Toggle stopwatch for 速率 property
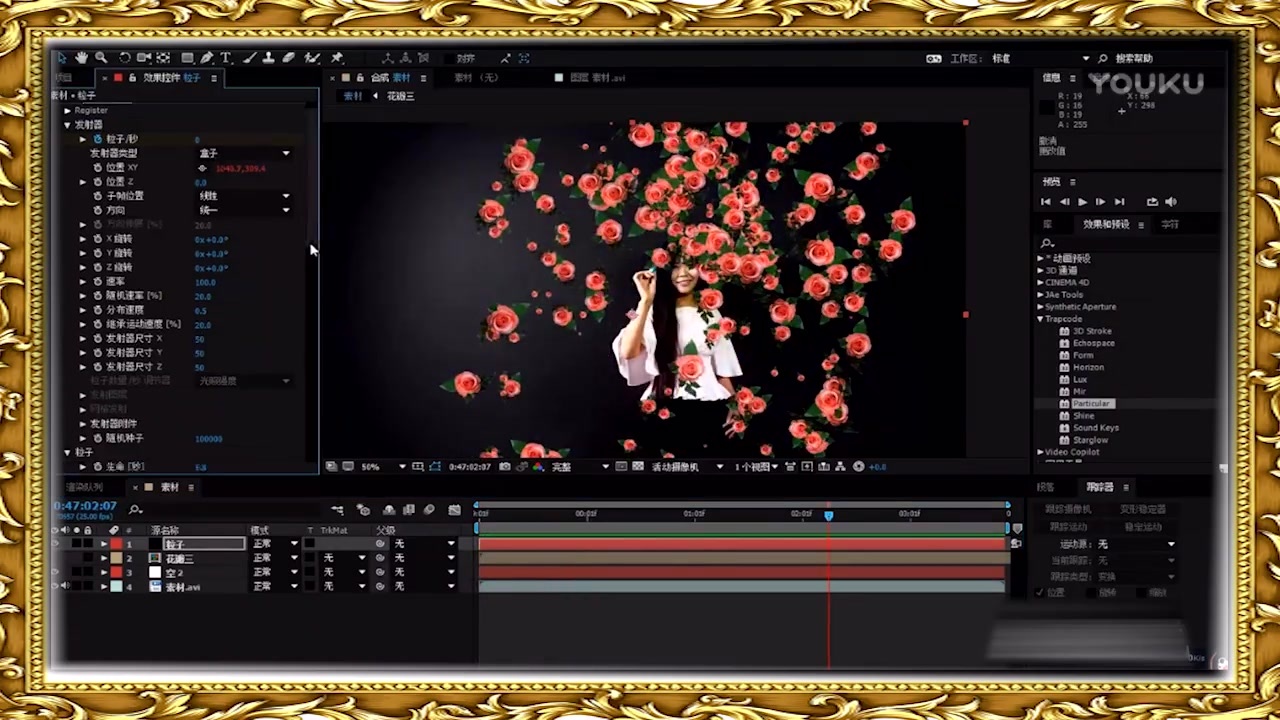 (x=98, y=282)
